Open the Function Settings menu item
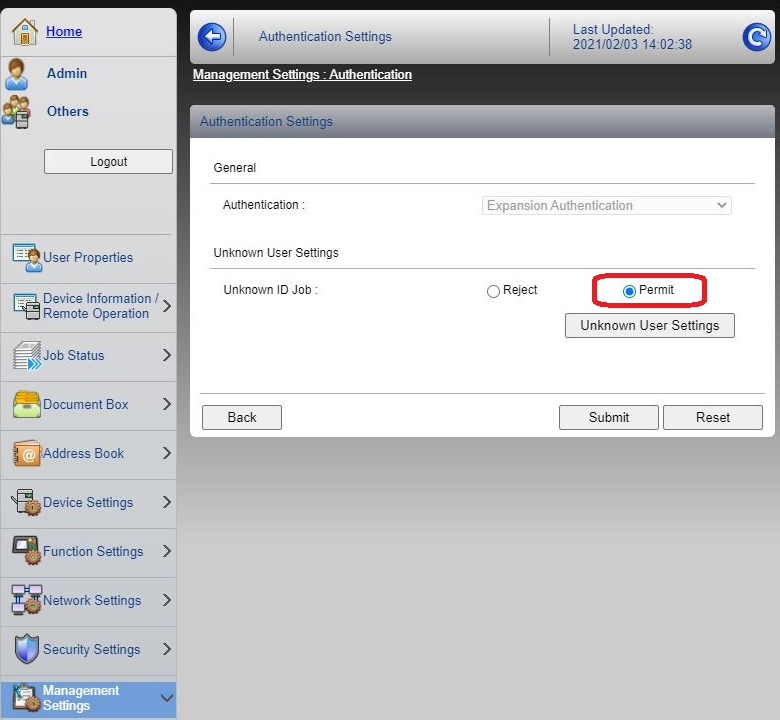The width and height of the screenshot is (780, 720). [x=93, y=551]
